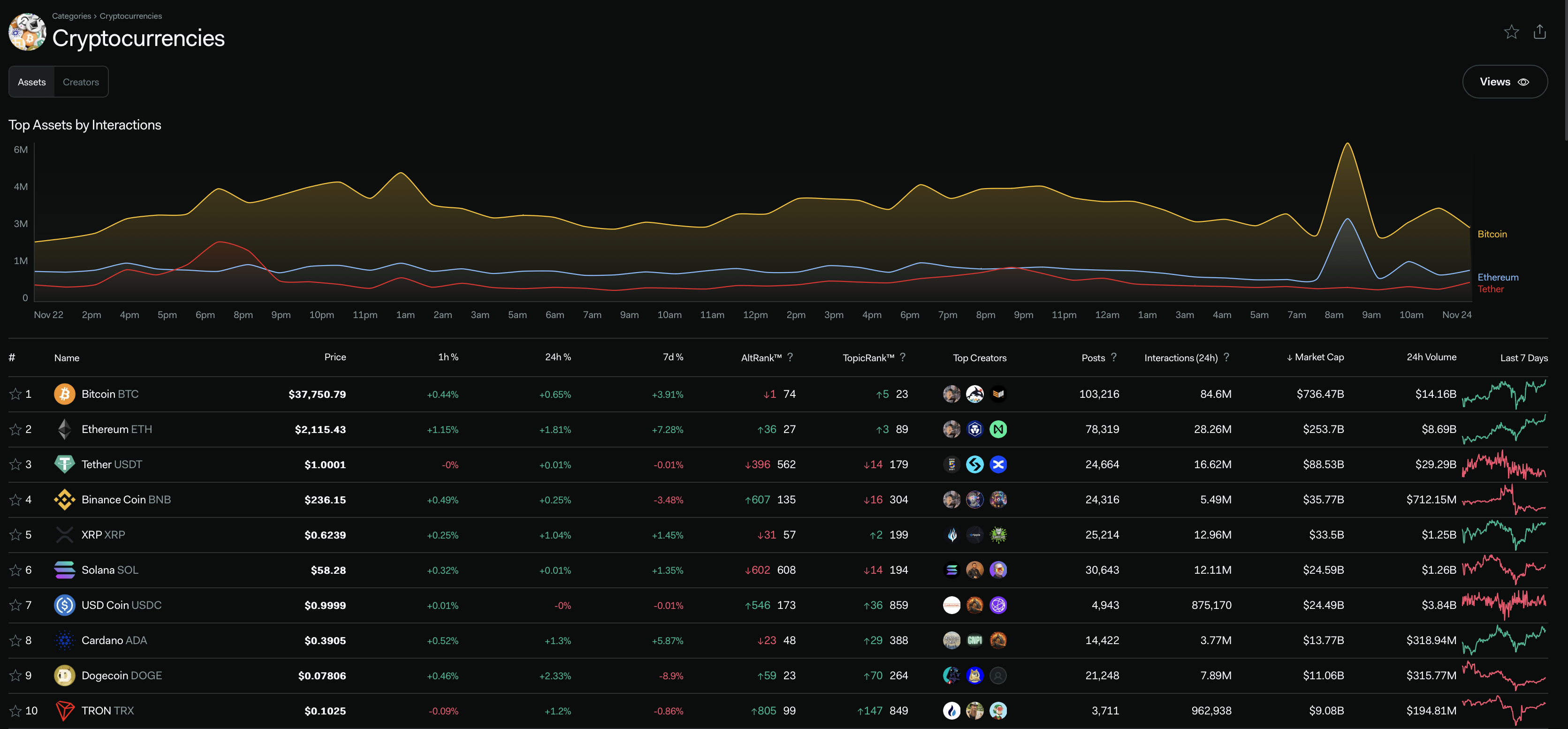Click the Categories breadcrumb link
The image size is (1568, 729).
71,16
